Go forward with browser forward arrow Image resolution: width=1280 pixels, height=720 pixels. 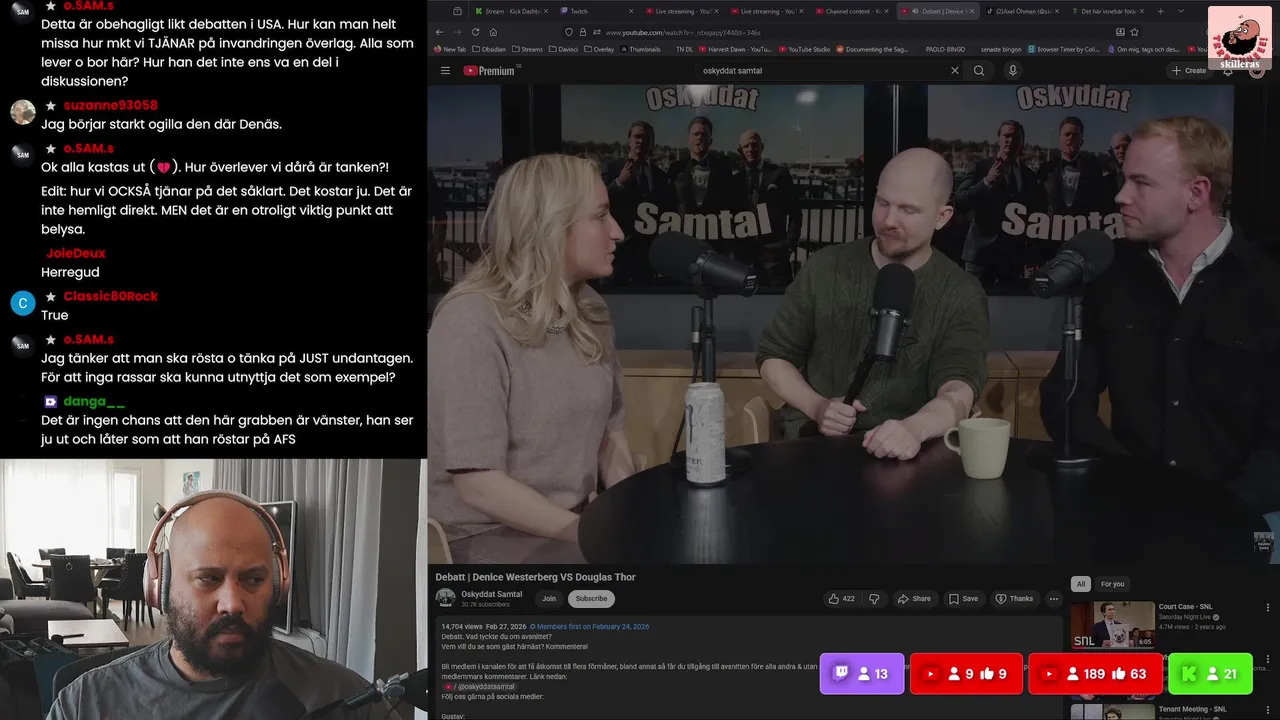point(456,32)
